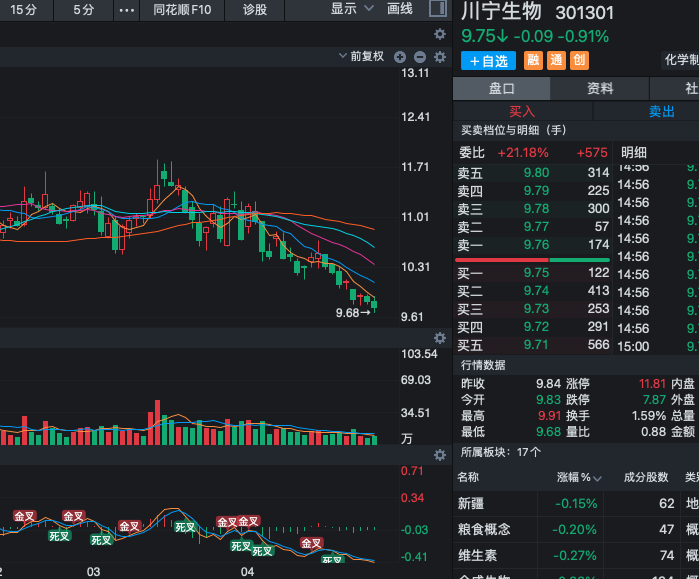Select 卖一 price 9.76 row
Image resolution: width=699 pixels, height=579 pixels.
(x=533, y=245)
